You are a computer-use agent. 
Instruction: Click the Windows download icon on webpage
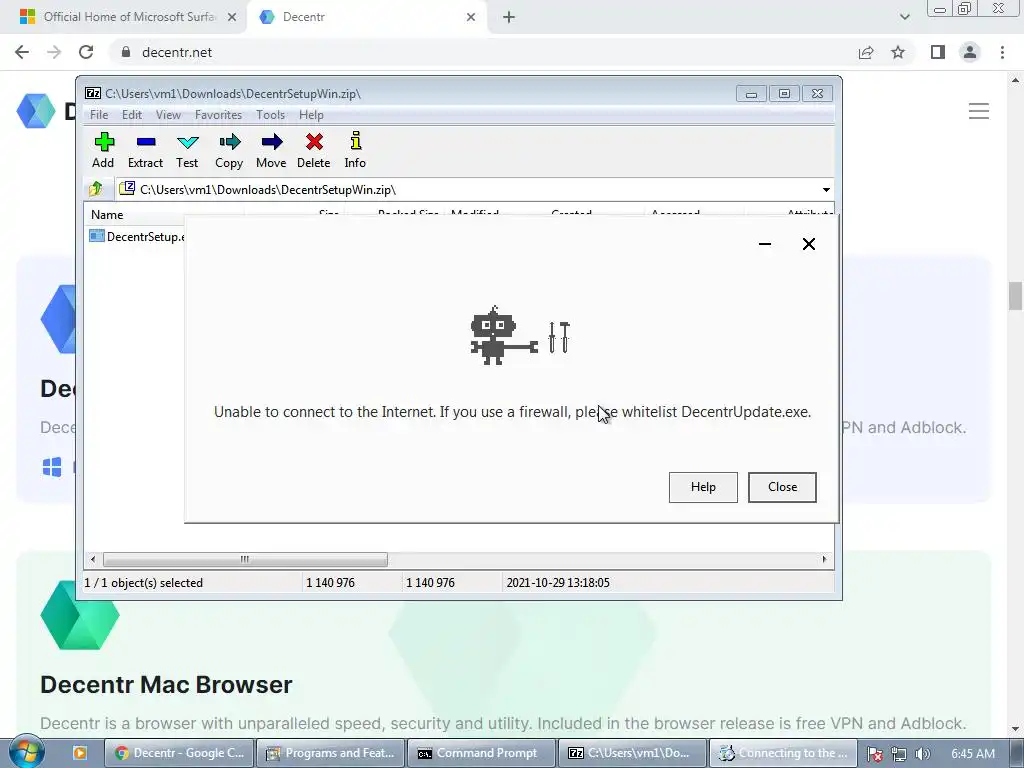coord(52,467)
